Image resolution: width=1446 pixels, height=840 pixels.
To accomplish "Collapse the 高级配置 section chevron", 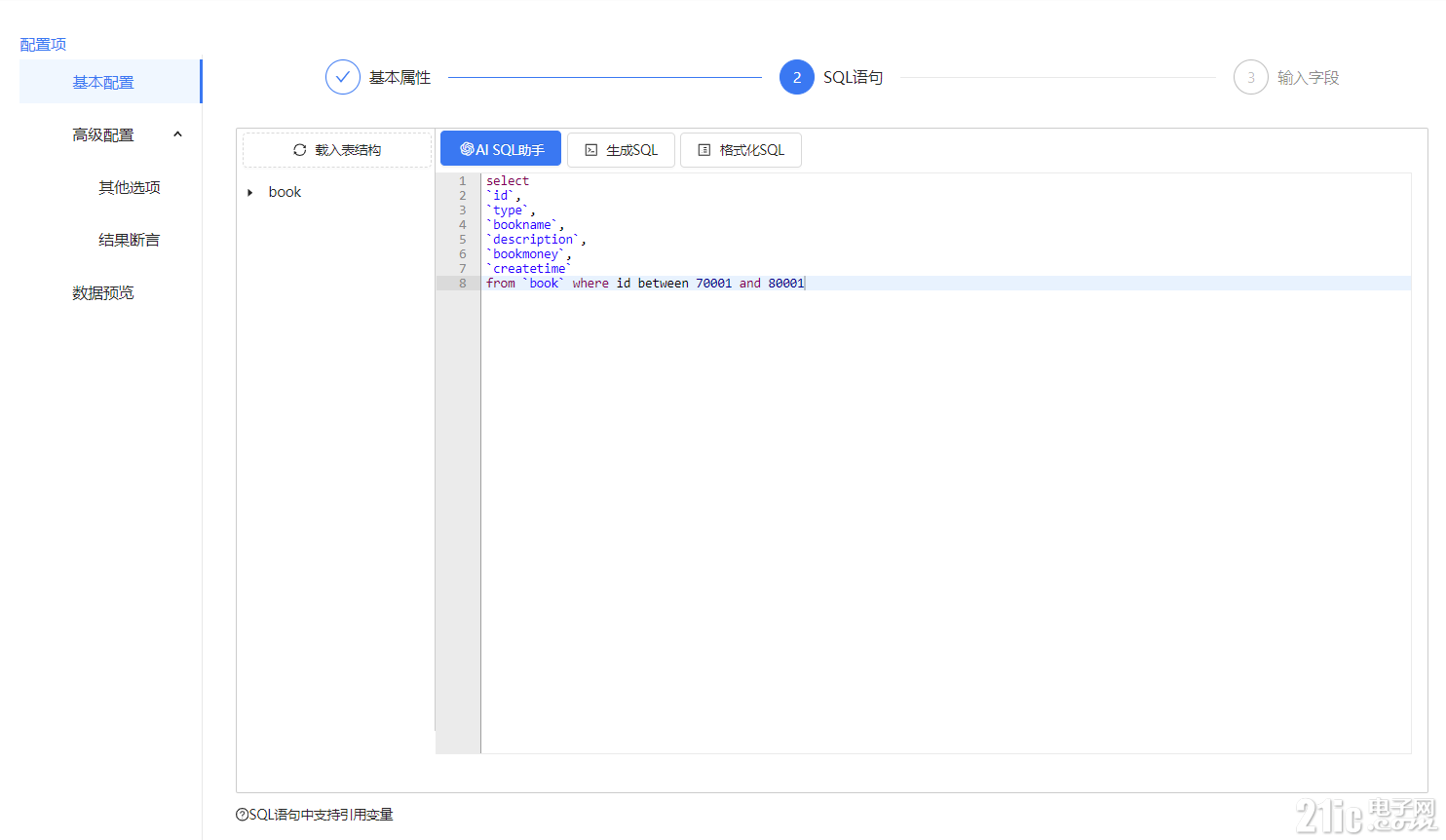I will click(177, 134).
